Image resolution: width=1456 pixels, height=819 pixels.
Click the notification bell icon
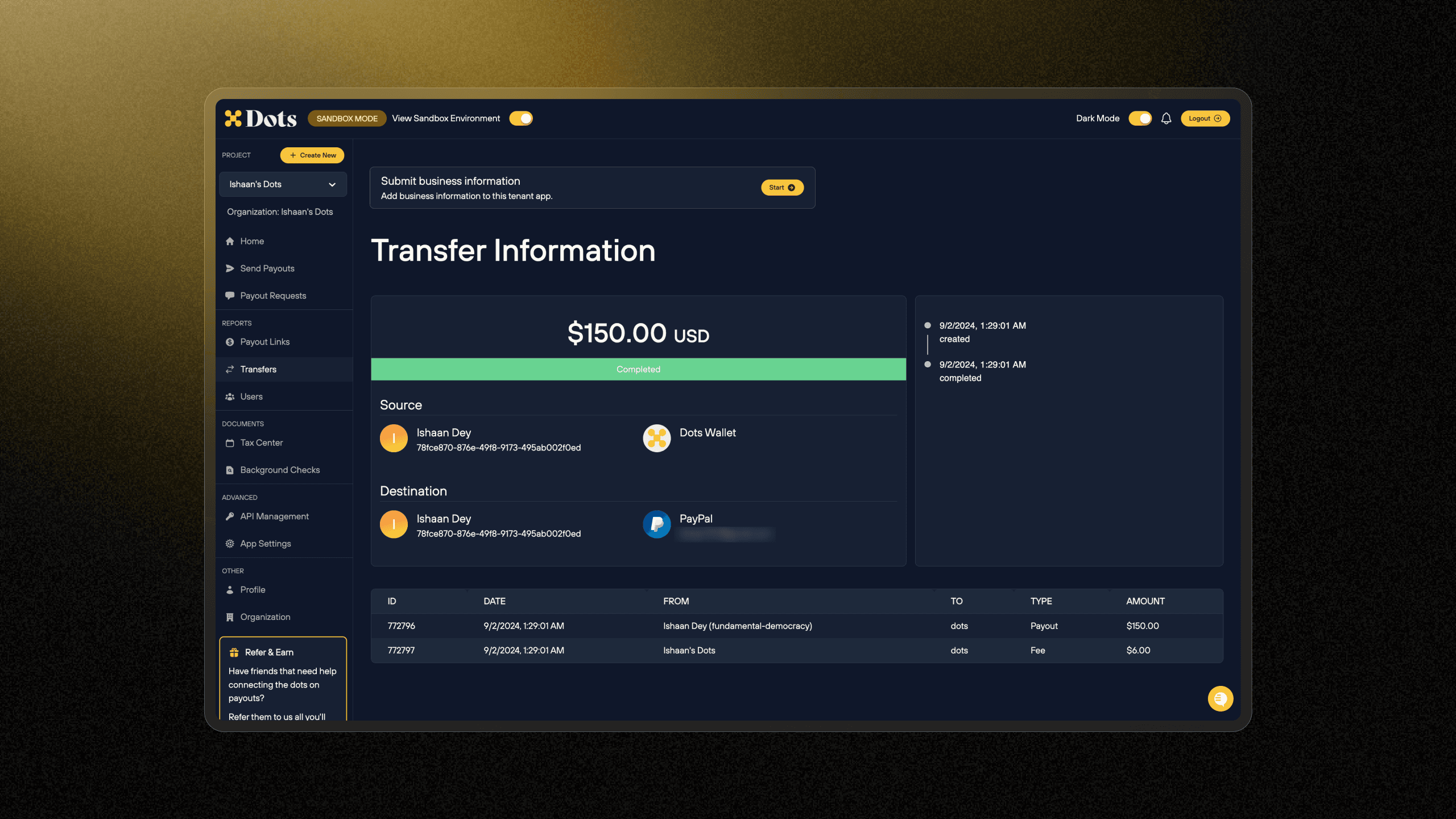coord(1166,118)
